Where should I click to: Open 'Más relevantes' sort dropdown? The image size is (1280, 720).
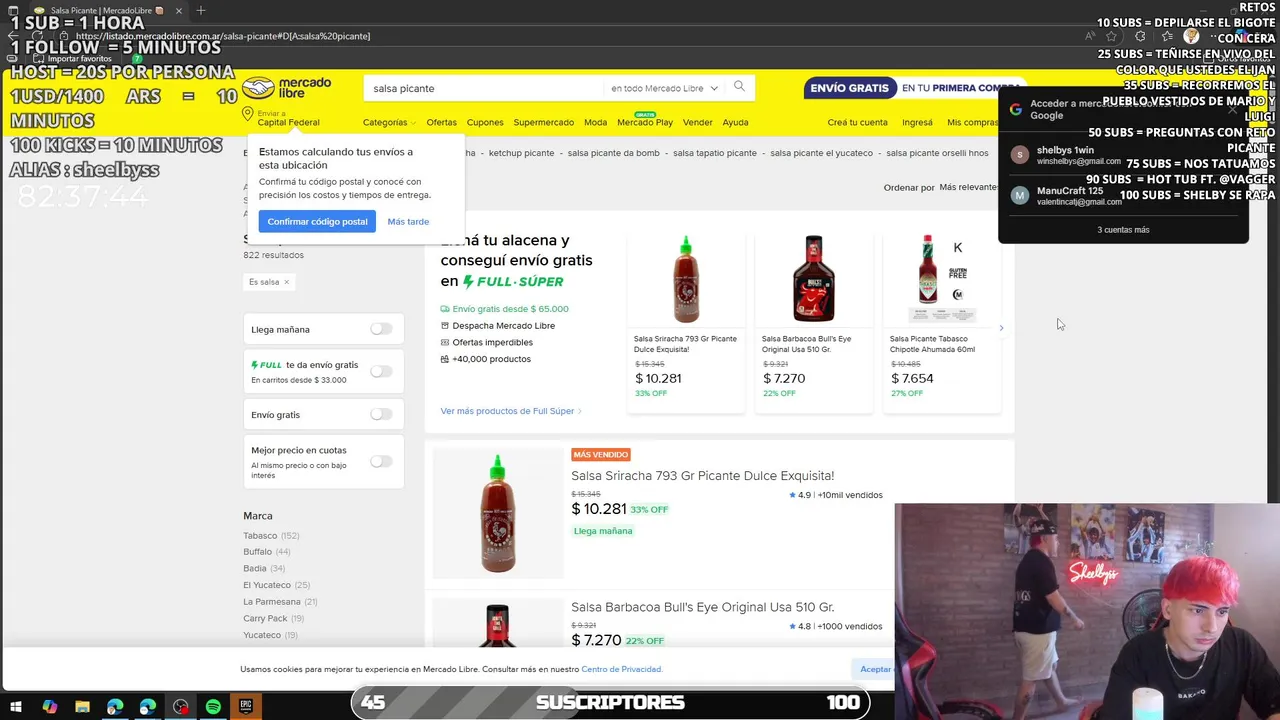point(968,187)
